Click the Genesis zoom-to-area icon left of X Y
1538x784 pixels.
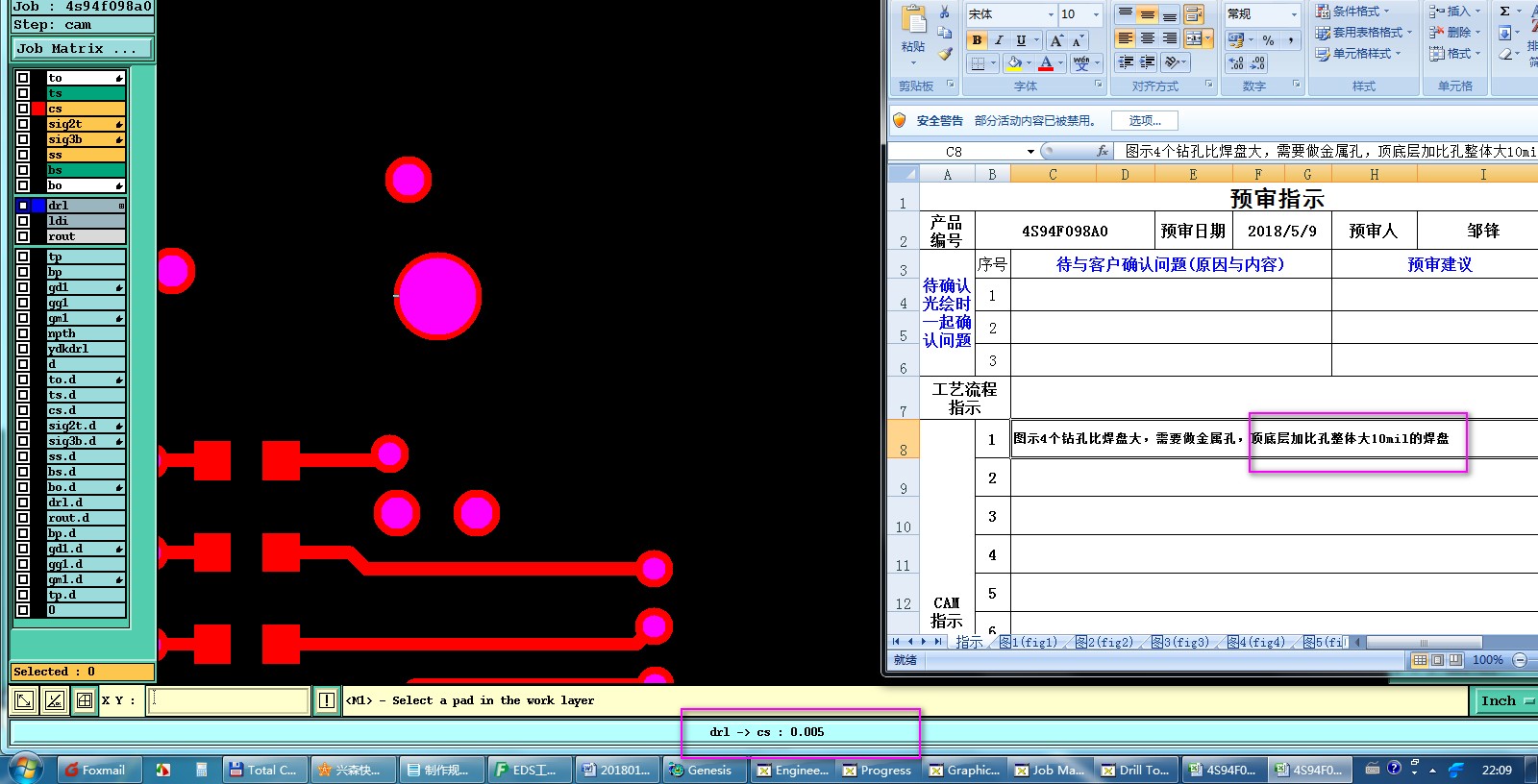(x=24, y=700)
